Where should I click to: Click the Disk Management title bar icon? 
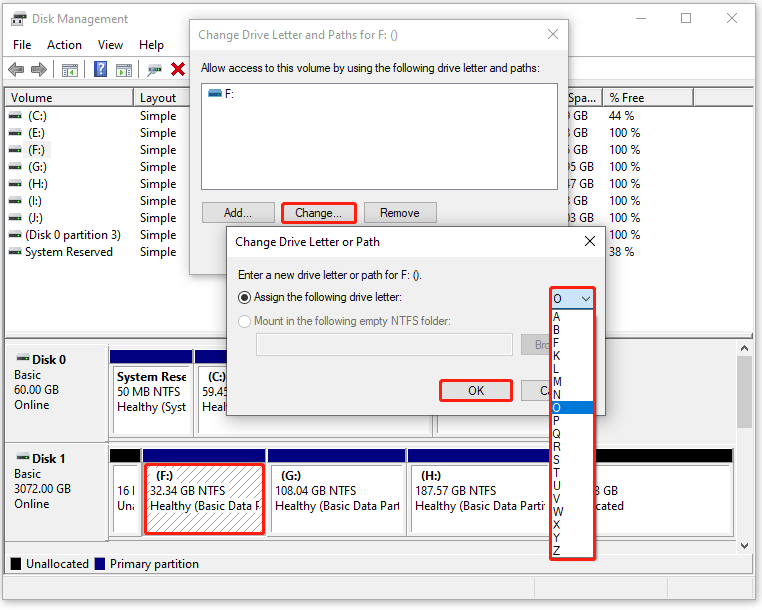pos(19,19)
